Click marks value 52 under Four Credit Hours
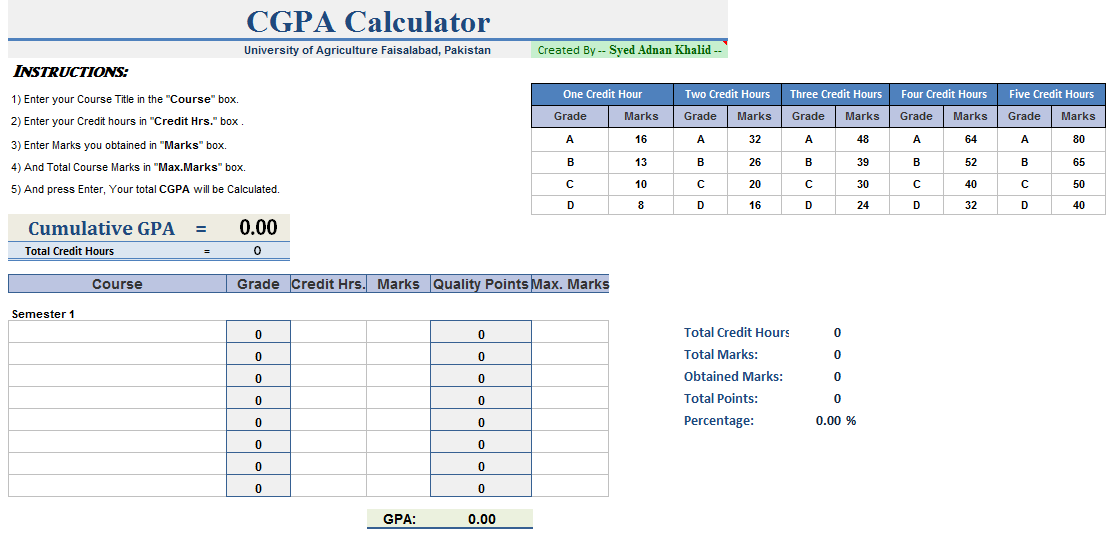Screen dimensions: 1119x541 (971, 162)
